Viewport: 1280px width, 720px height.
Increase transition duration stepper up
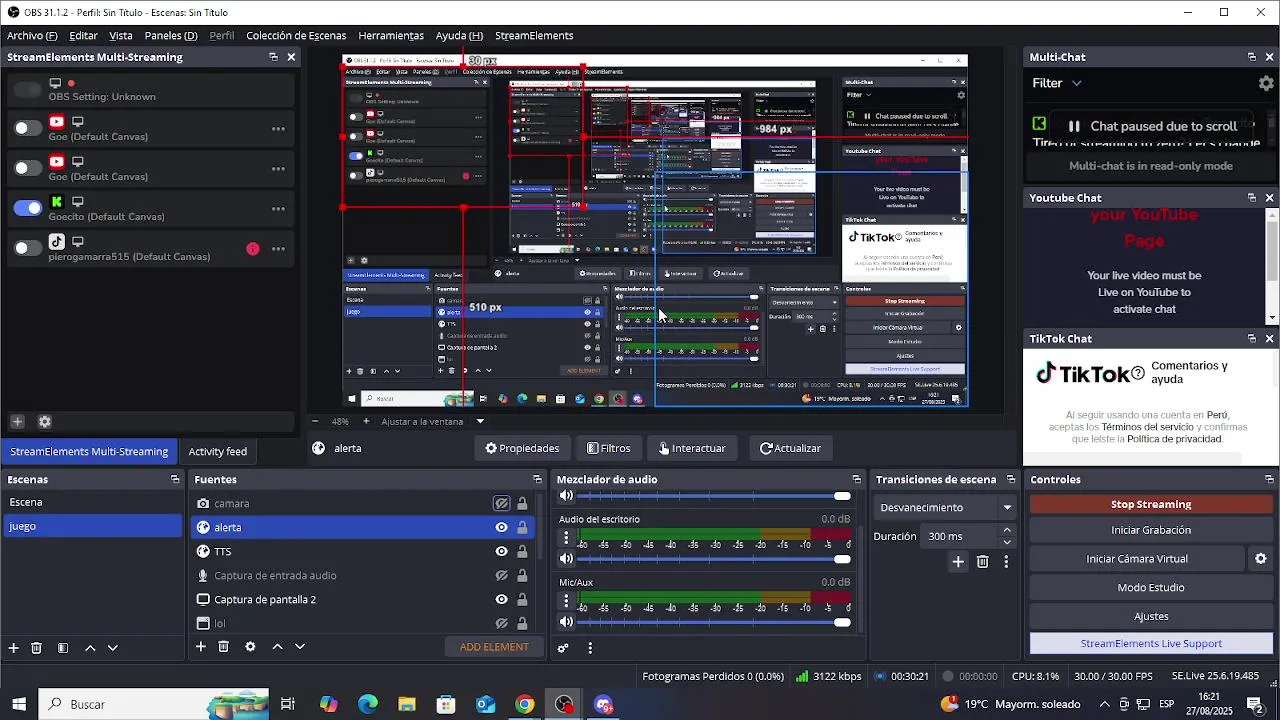(x=1006, y=531)
